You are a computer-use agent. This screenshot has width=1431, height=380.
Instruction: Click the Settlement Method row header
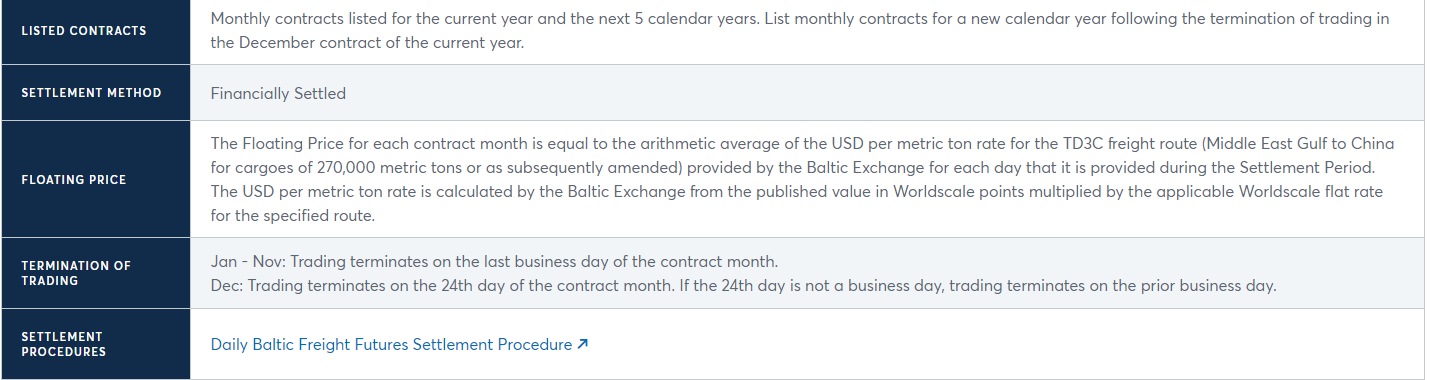click(95, 93)
